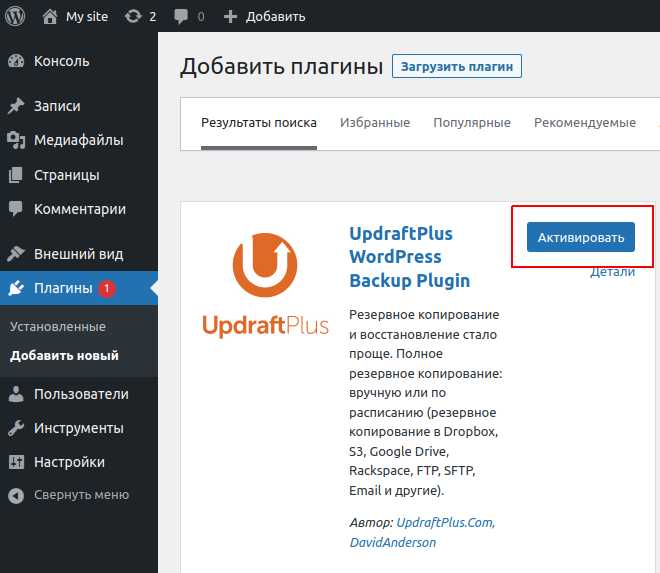Click comments count 0 in admin bar
Image resolution: width=660 pixels, height=573 pixels.
pos(201,16)
